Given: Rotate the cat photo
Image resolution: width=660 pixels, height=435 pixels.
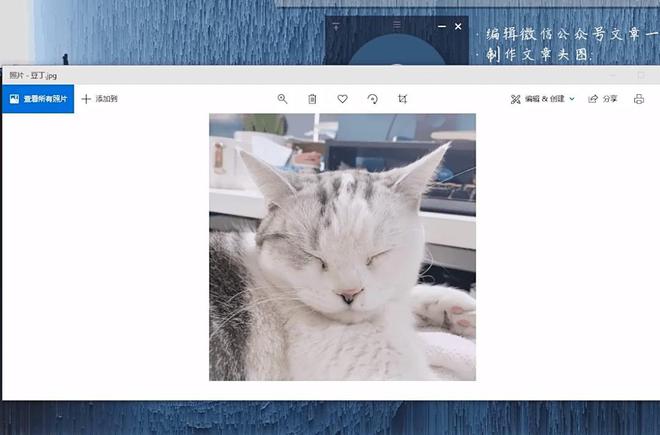Looking at the screenshot, I should click(372, 99).
